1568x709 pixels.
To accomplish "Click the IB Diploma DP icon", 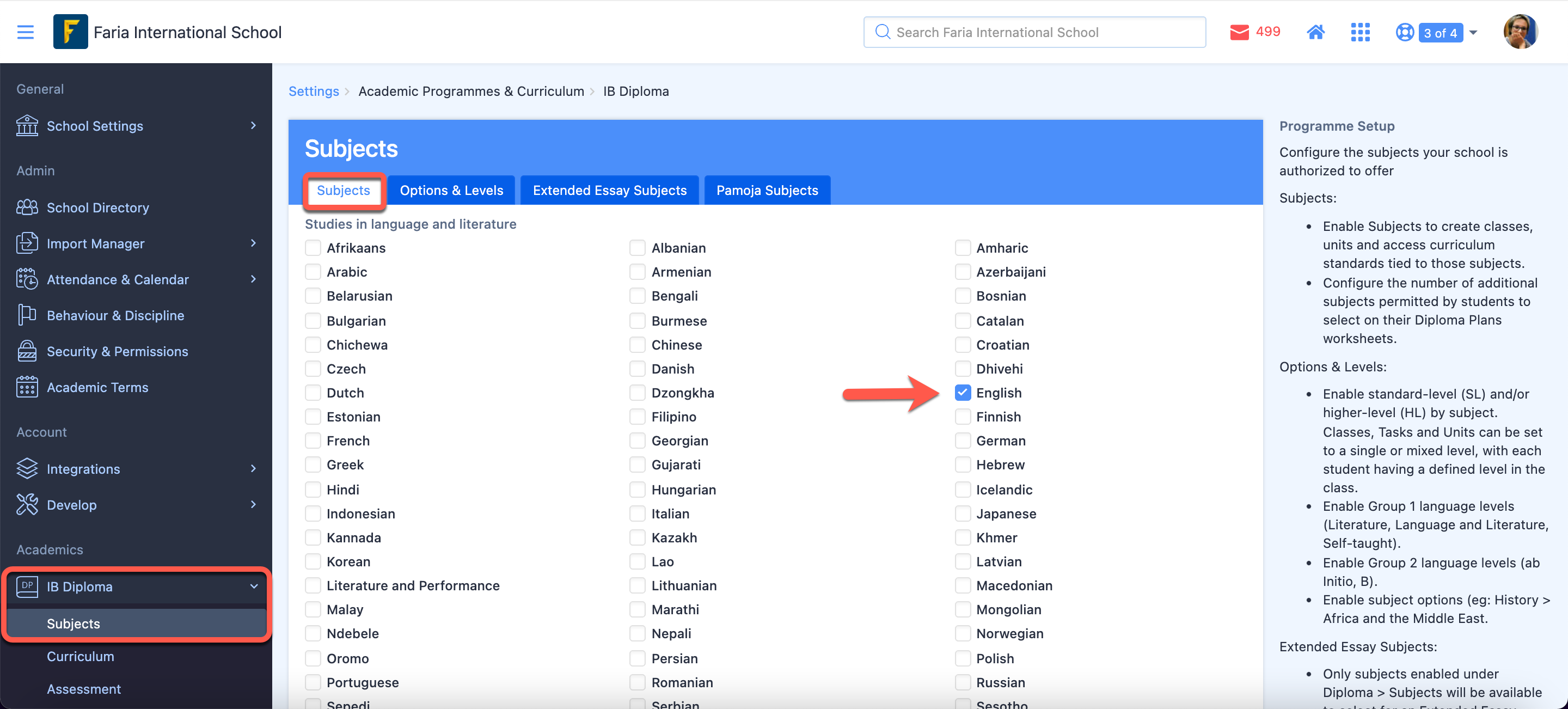I will 27,586.
